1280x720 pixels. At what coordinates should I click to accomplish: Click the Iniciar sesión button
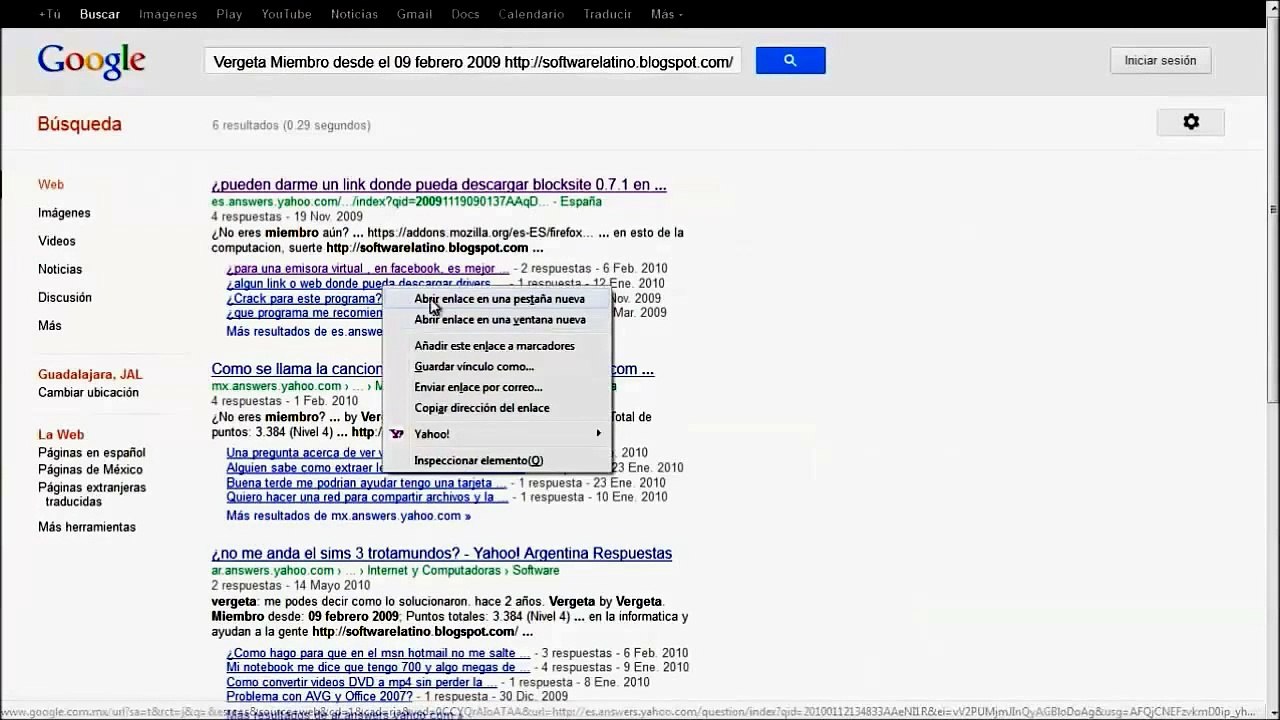pos(1160,61)
